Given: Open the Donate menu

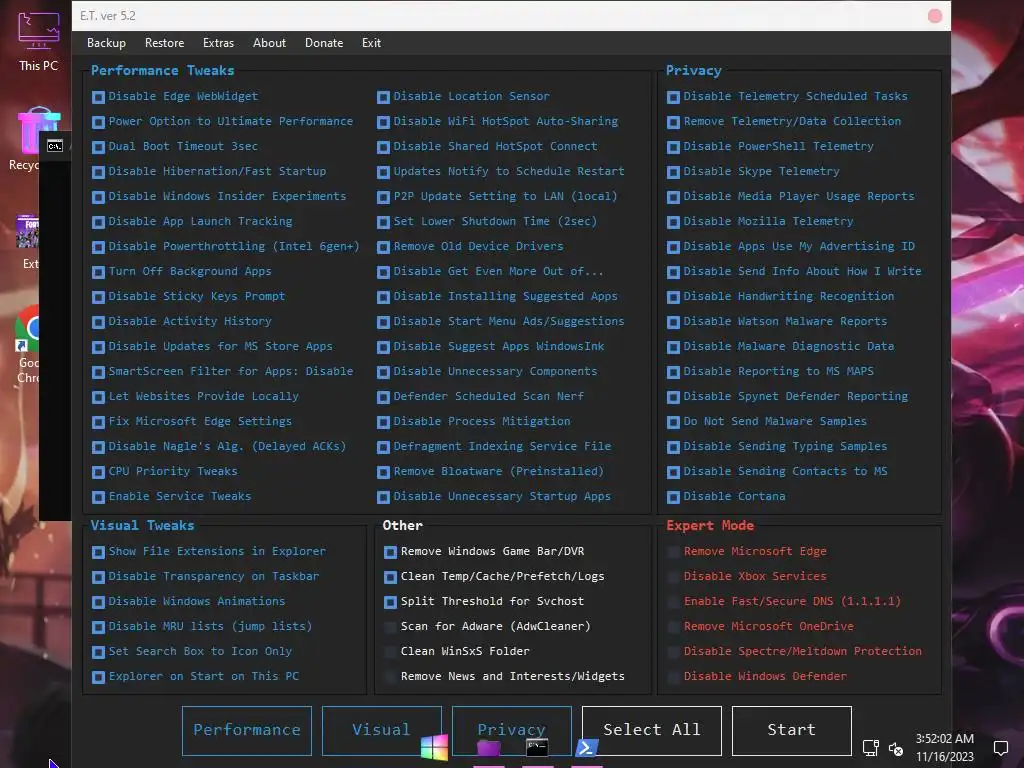Looking at the screenshot, I should 324,42.
